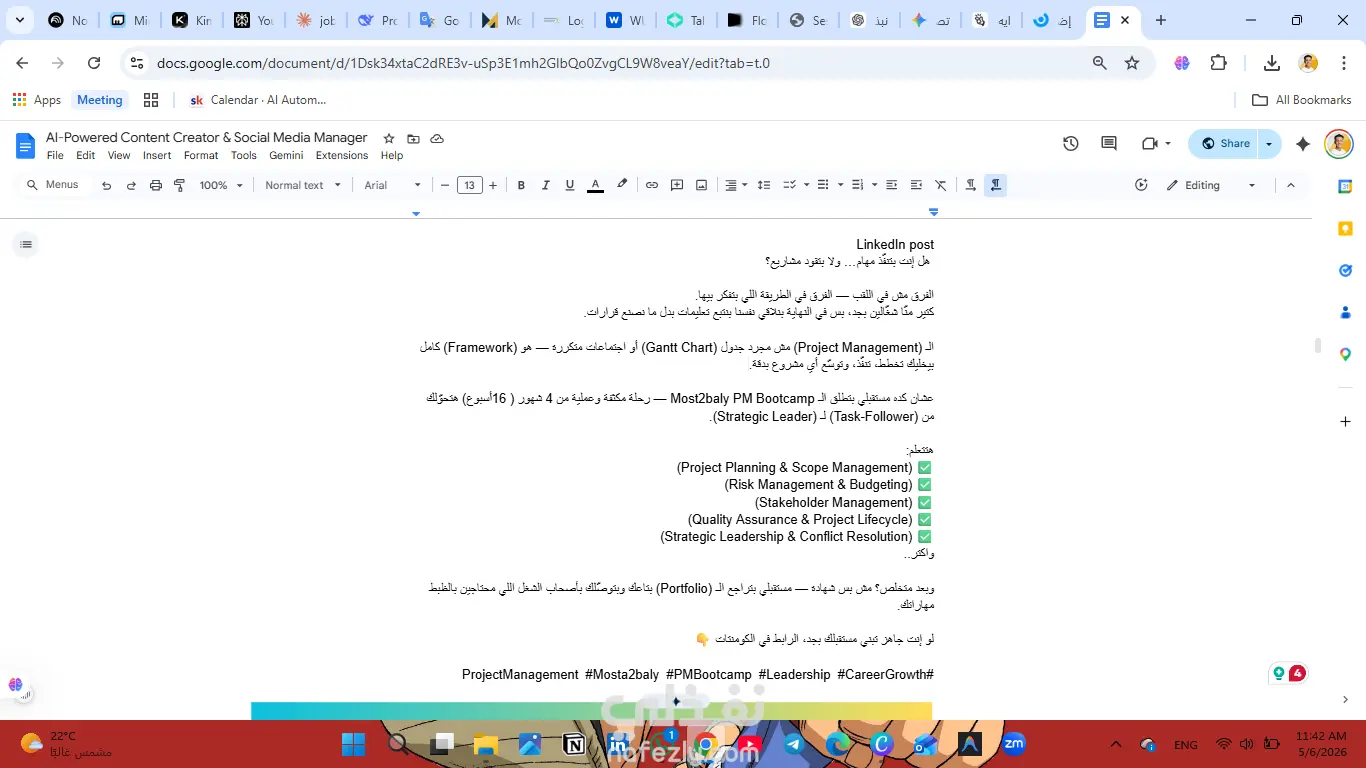Get add-ons with the plus icon
The width and height of the screenshot is (1366, 768).
pyautogui.click(x=1346, y=422)
